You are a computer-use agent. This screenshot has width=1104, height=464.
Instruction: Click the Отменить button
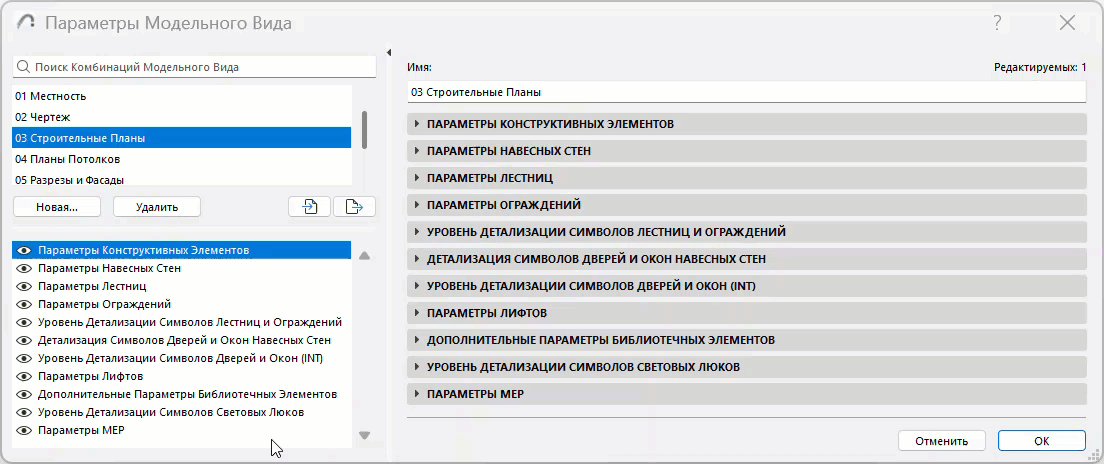pyautogui.click(x=941, y=441)
